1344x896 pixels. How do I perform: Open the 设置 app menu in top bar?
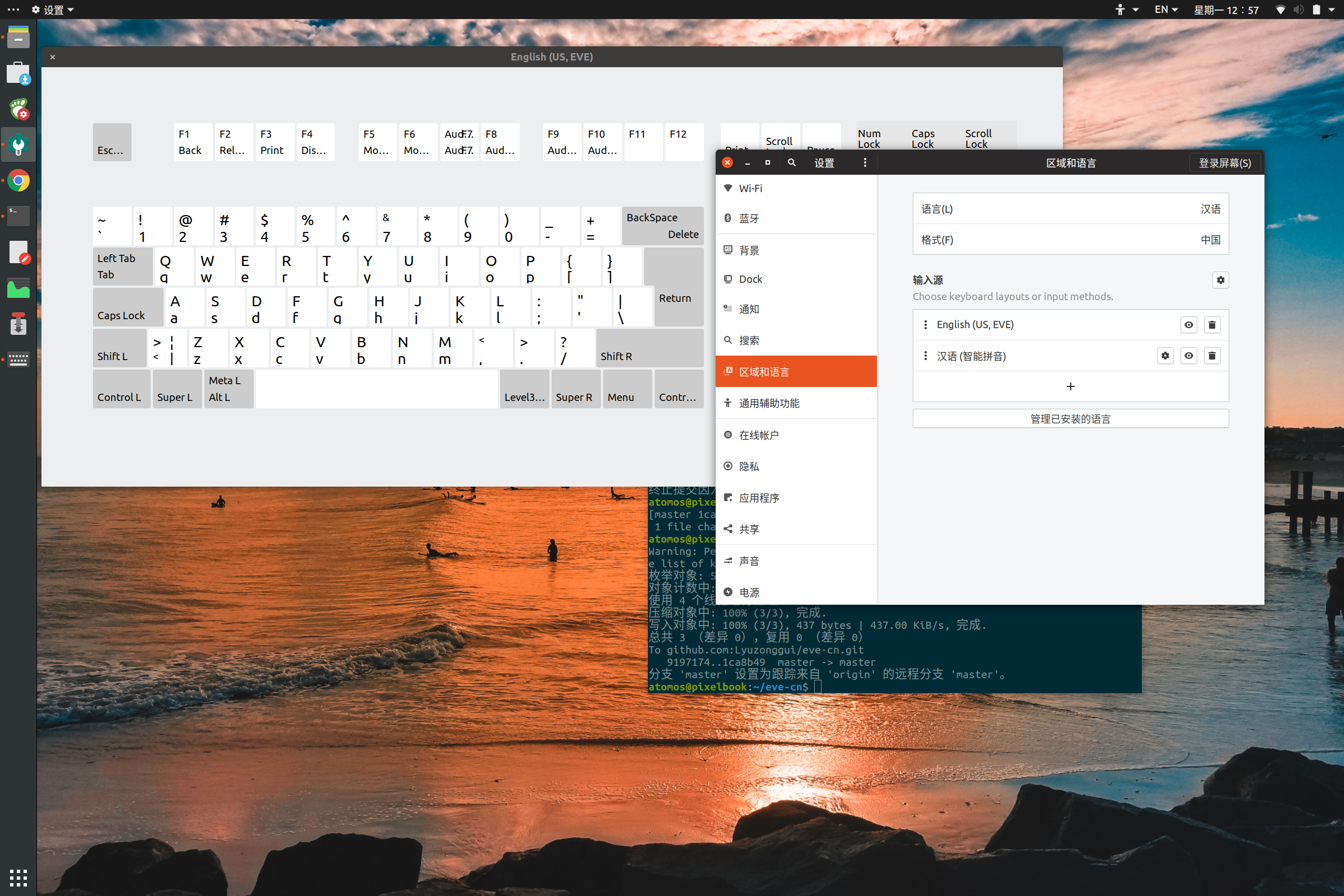[53, 10]
